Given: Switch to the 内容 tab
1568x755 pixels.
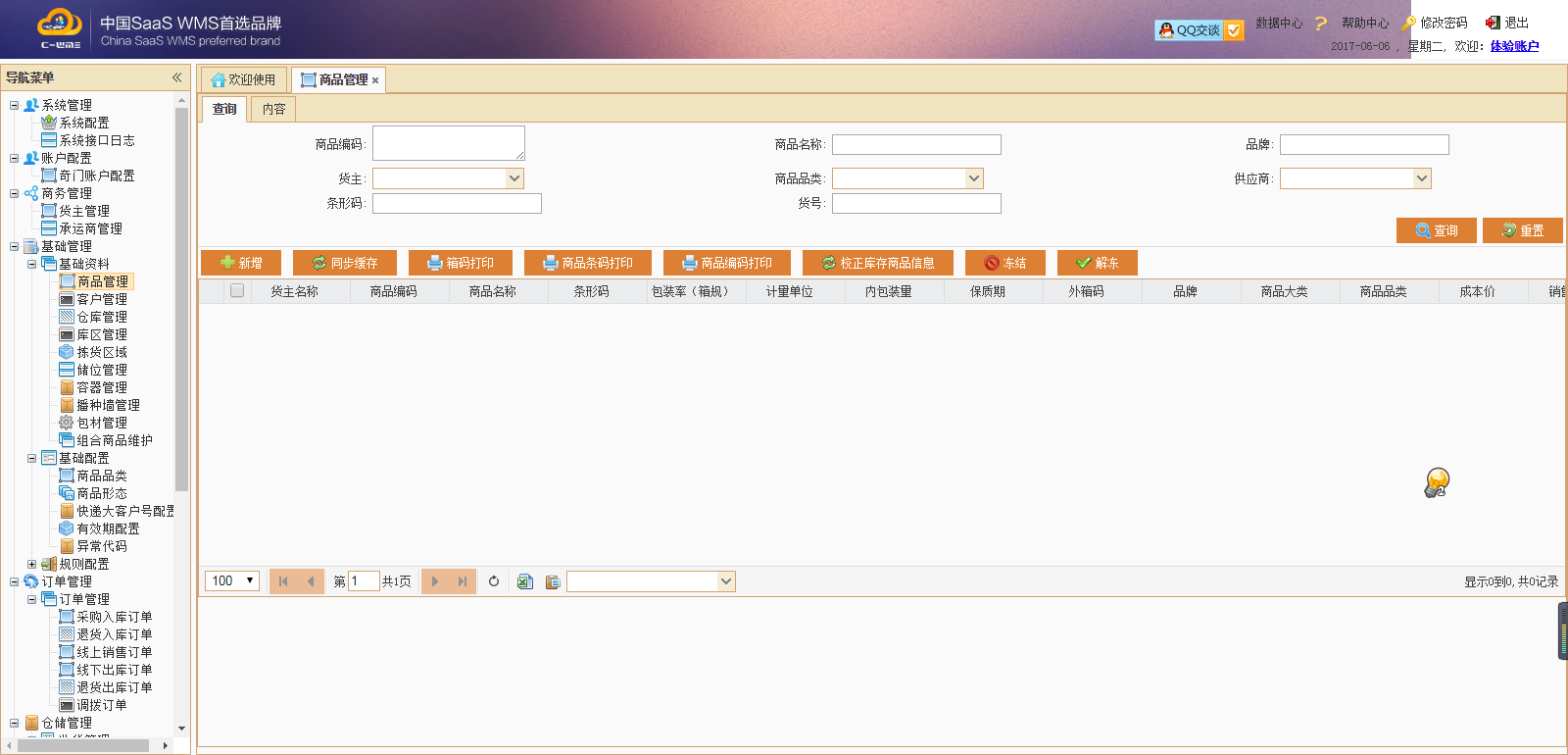Looking at the screenshot, I should tap(273, 109).
